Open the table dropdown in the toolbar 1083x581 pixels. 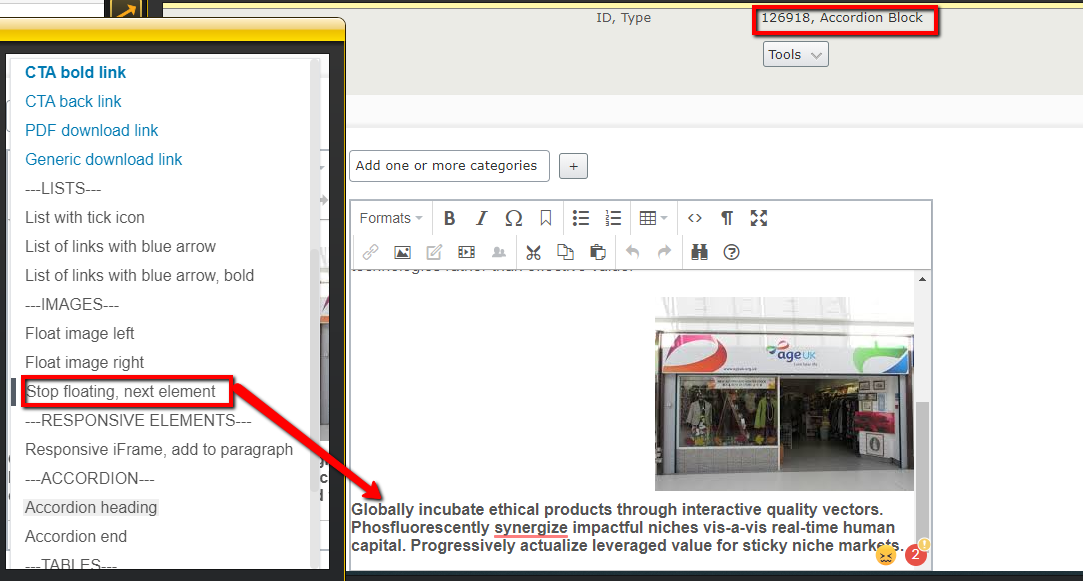[x=653, y=218]
